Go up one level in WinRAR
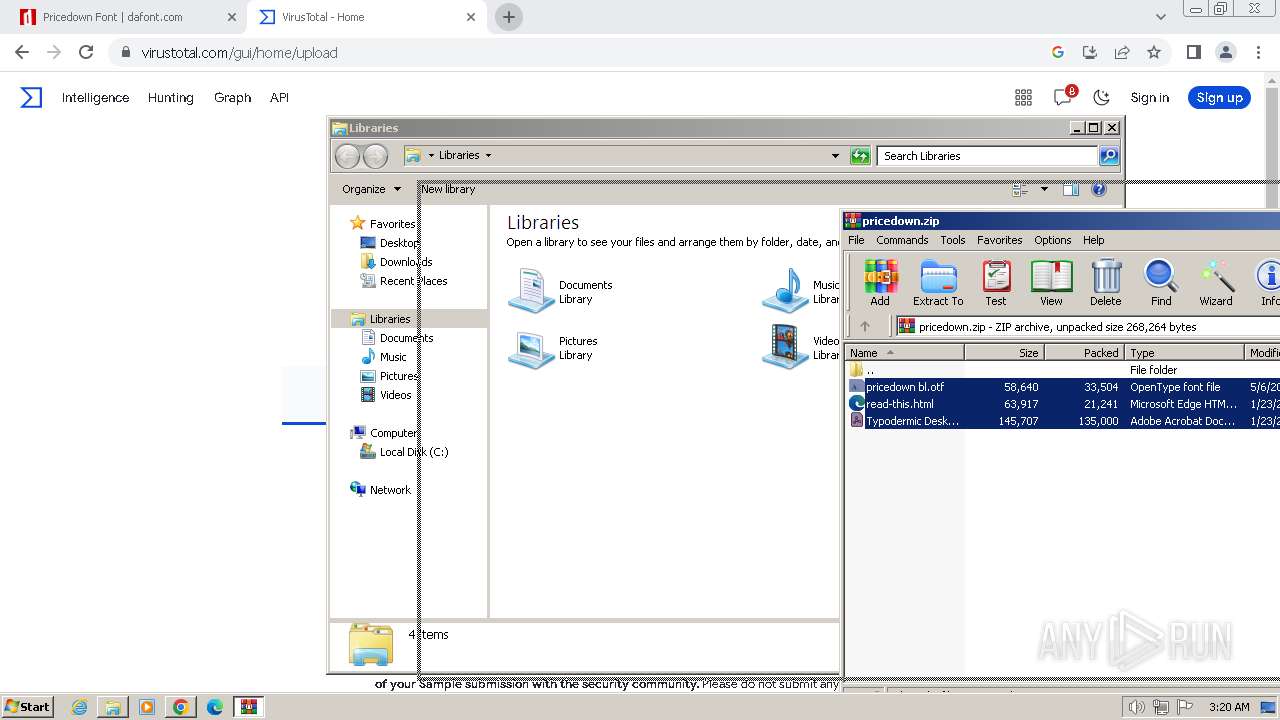The image size is (1280, 720). pyautogui.click(x=865, y=326)
